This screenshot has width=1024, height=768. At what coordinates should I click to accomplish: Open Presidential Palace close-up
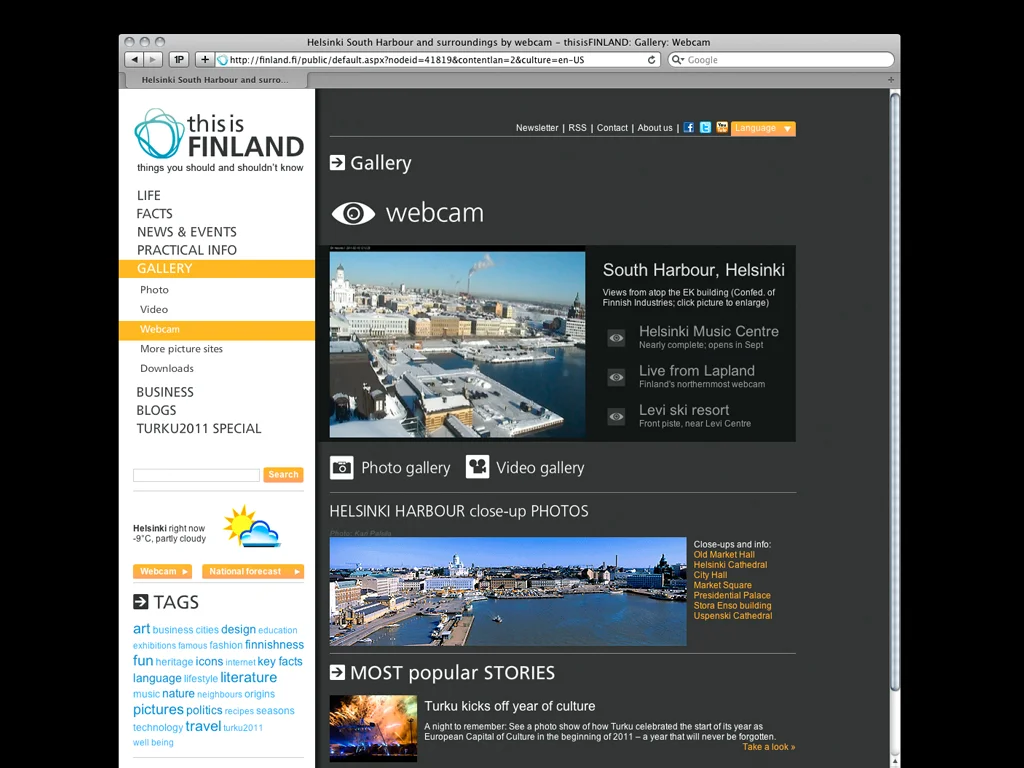(x=732, y=596)
